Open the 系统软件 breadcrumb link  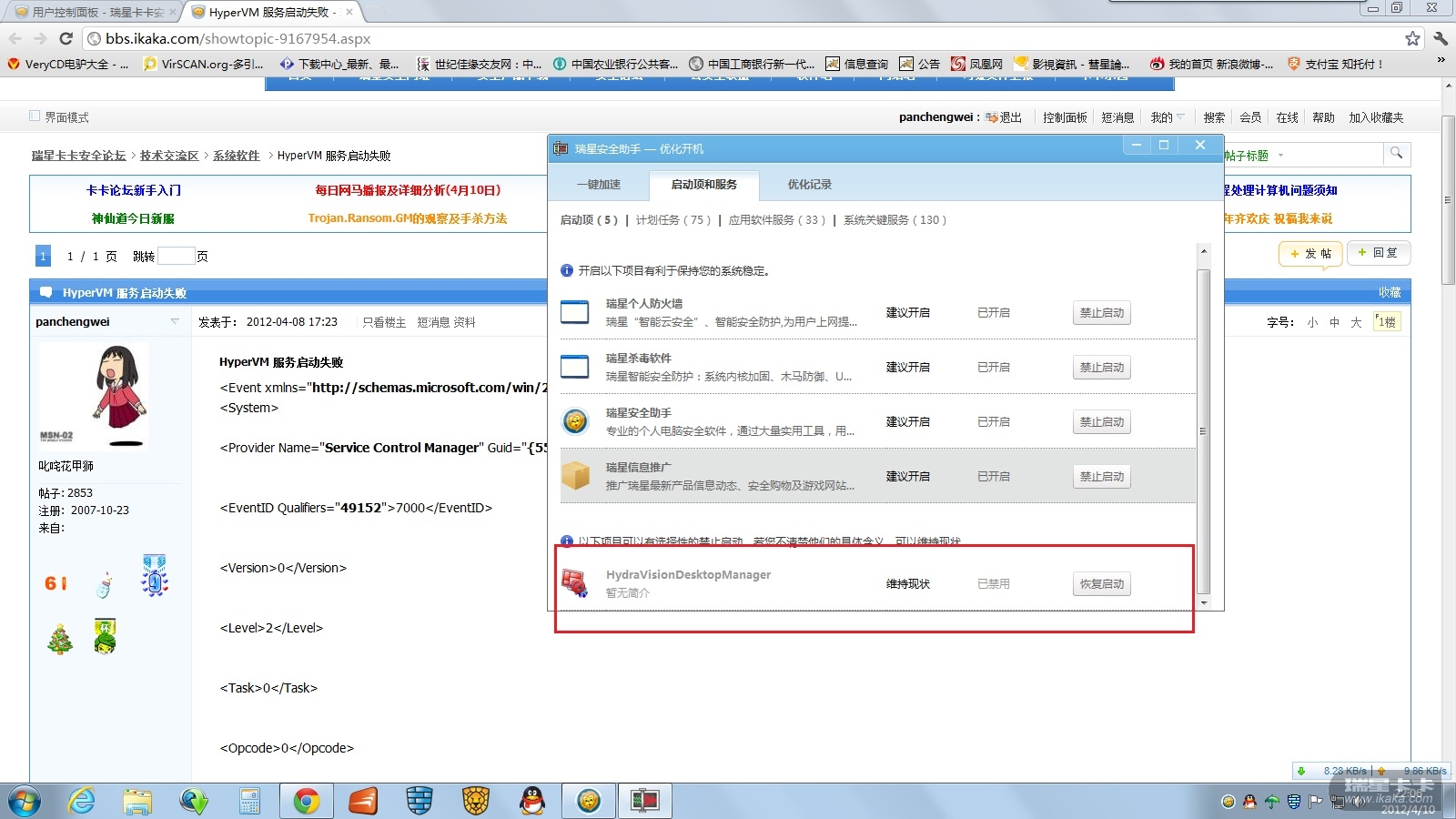[x=237, y=156]
